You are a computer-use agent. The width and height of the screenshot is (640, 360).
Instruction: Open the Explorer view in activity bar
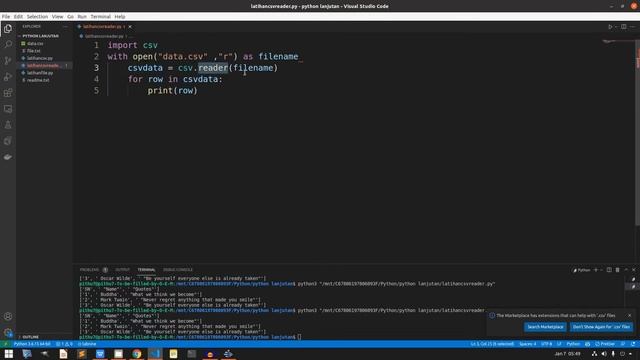coord(8,29)
